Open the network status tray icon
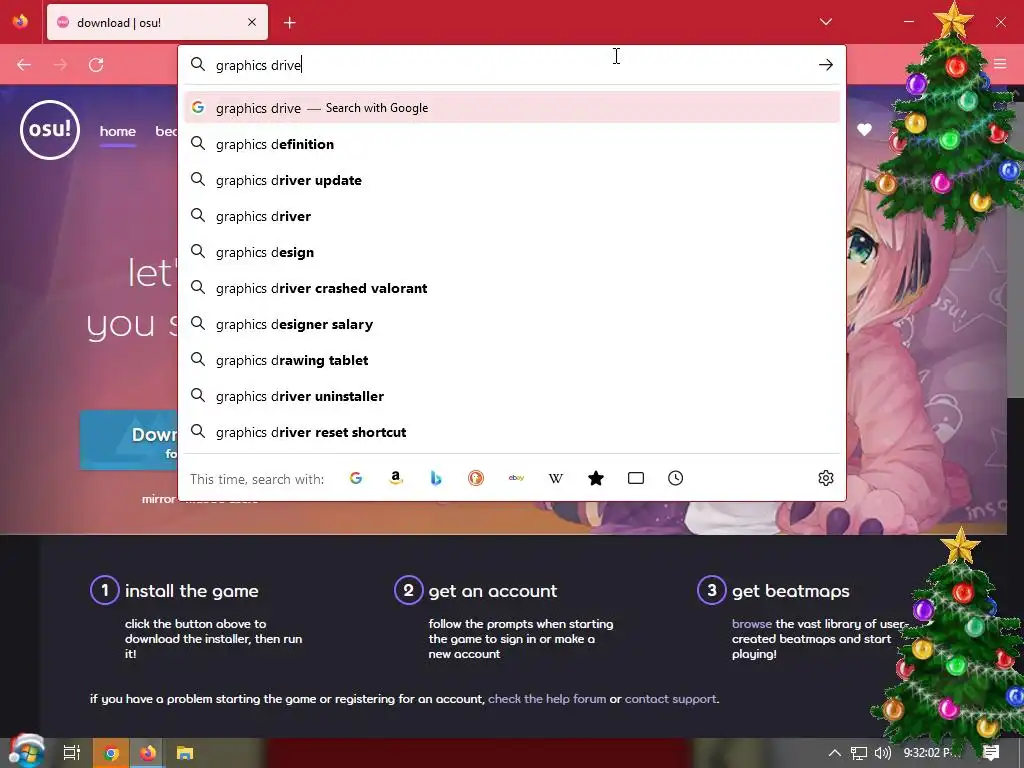This screenshot has width=1024, height=768. (x=859, y=753)
